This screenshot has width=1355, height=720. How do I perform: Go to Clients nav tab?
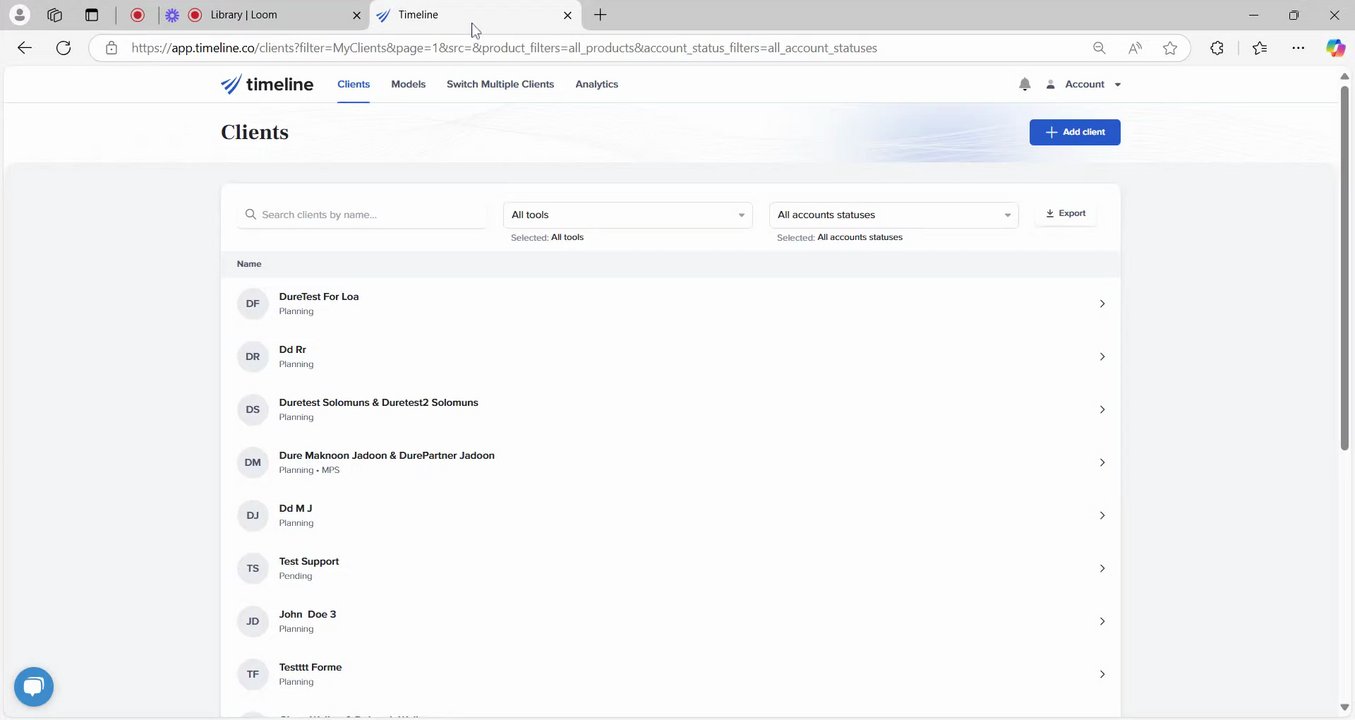pos(354,84)
